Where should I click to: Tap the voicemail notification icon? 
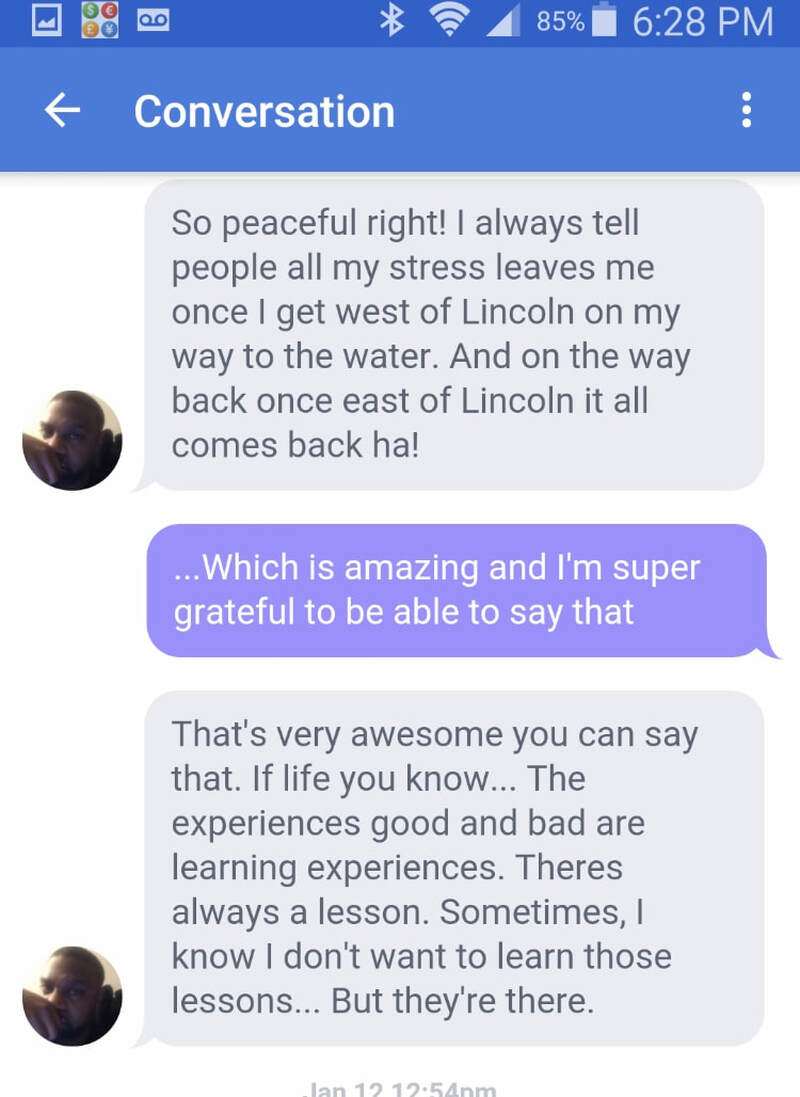coord(153,22)
